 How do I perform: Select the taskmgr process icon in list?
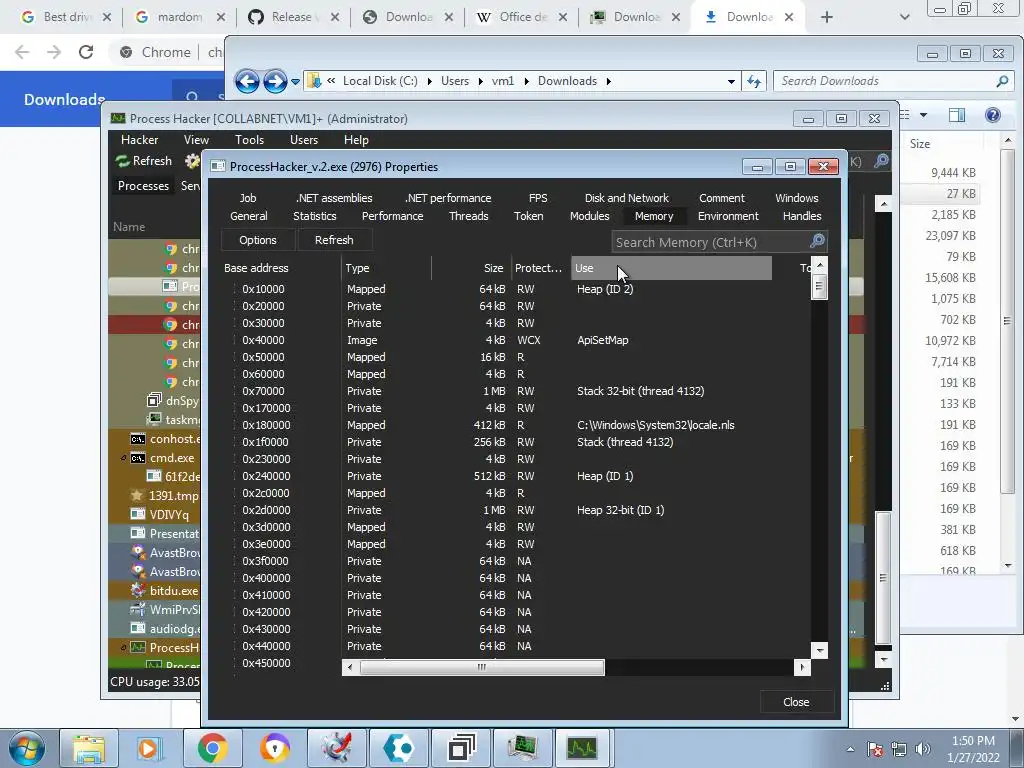(x=154, y=419)
